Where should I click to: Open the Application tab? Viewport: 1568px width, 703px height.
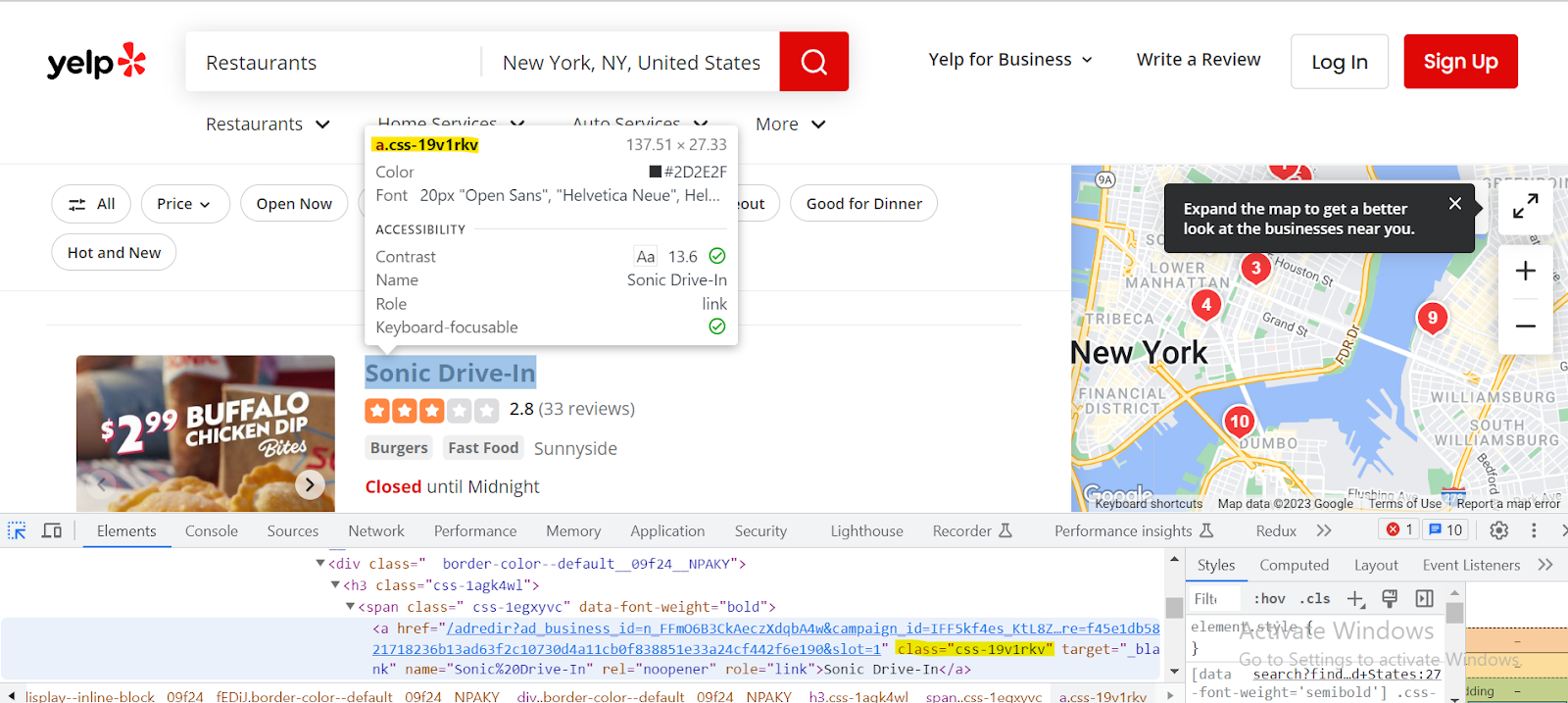[x=667, y=530]
